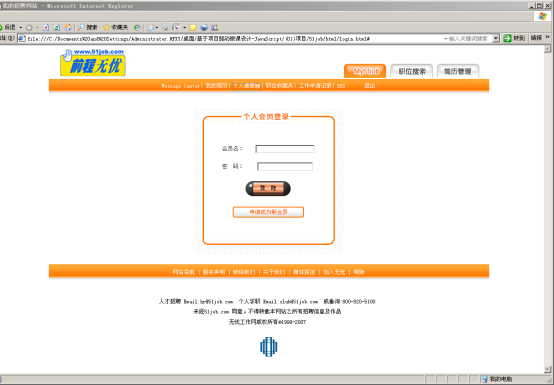Open the 职位搜索 tab
554x385 pixels.
412,71
